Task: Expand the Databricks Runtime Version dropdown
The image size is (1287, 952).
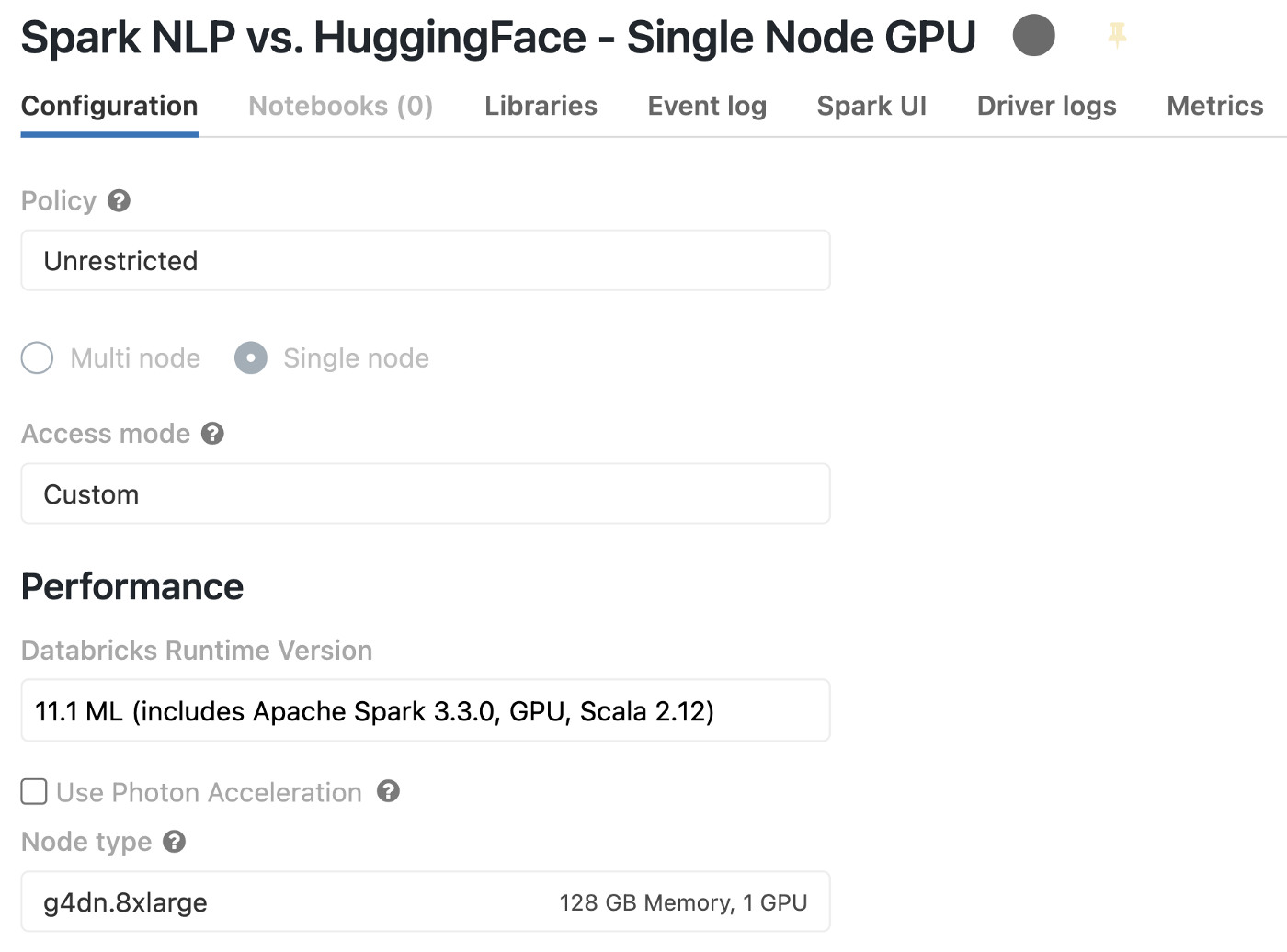Action: [x=425, y=711]
